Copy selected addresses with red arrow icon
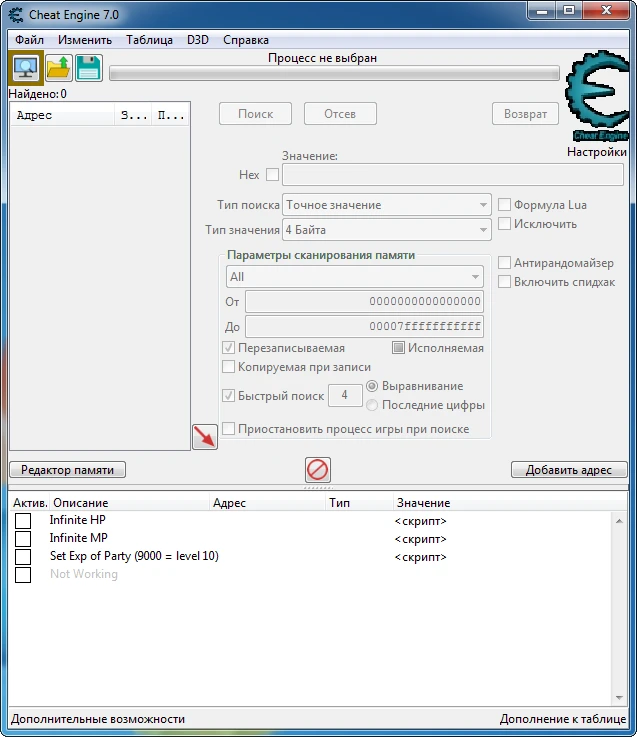The image size is (637, 737). click(x=205, y=437)
